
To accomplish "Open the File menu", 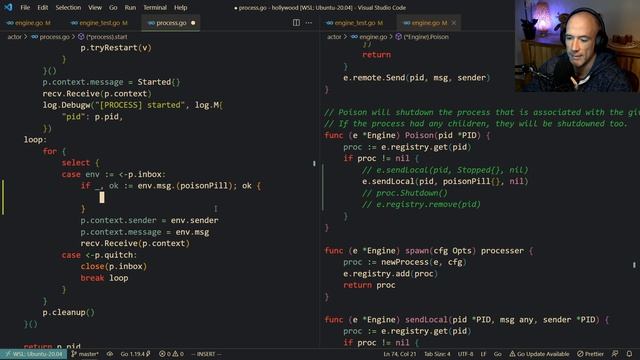I will pos(25,7).
